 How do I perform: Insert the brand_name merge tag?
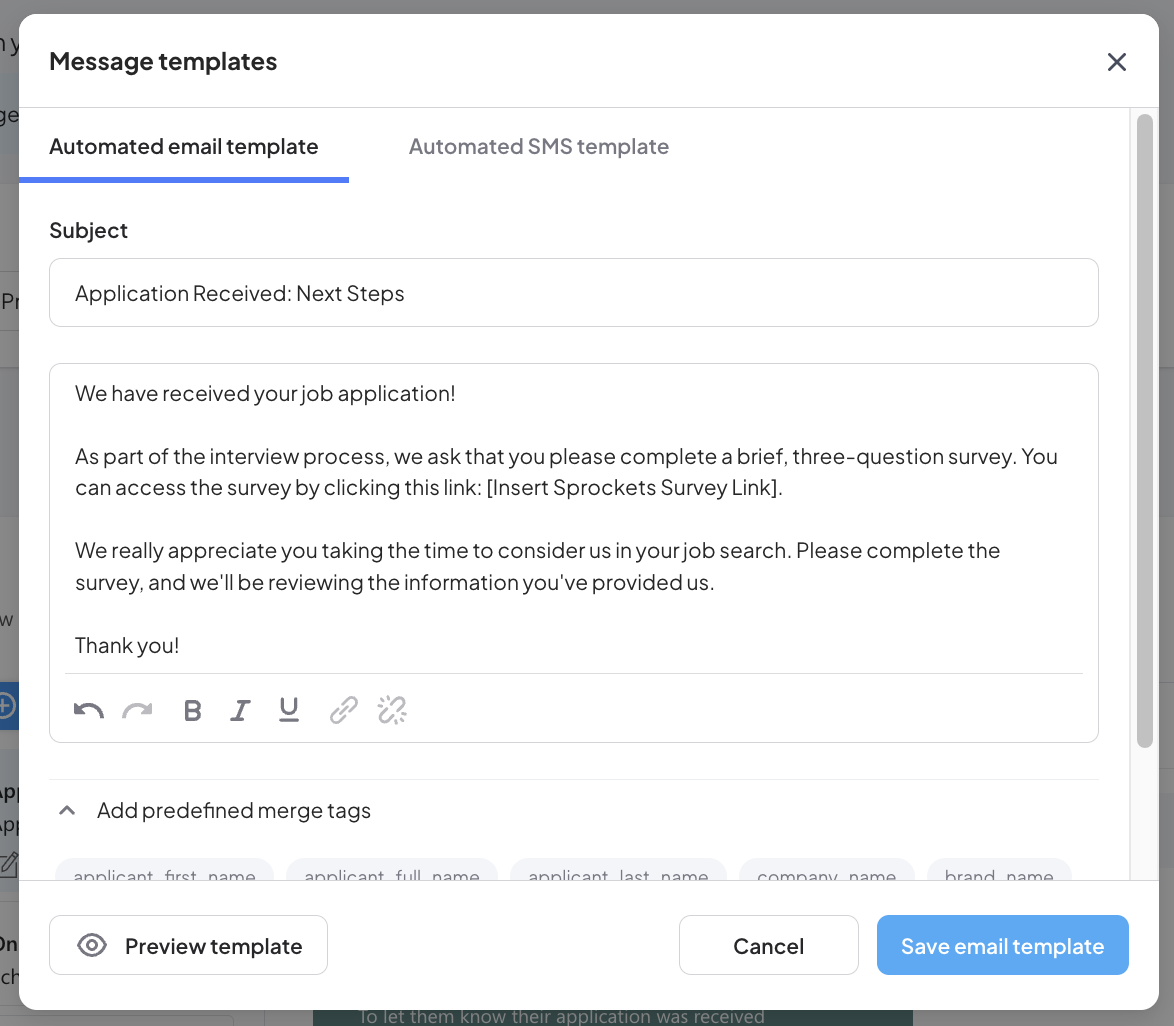[999, 874]
